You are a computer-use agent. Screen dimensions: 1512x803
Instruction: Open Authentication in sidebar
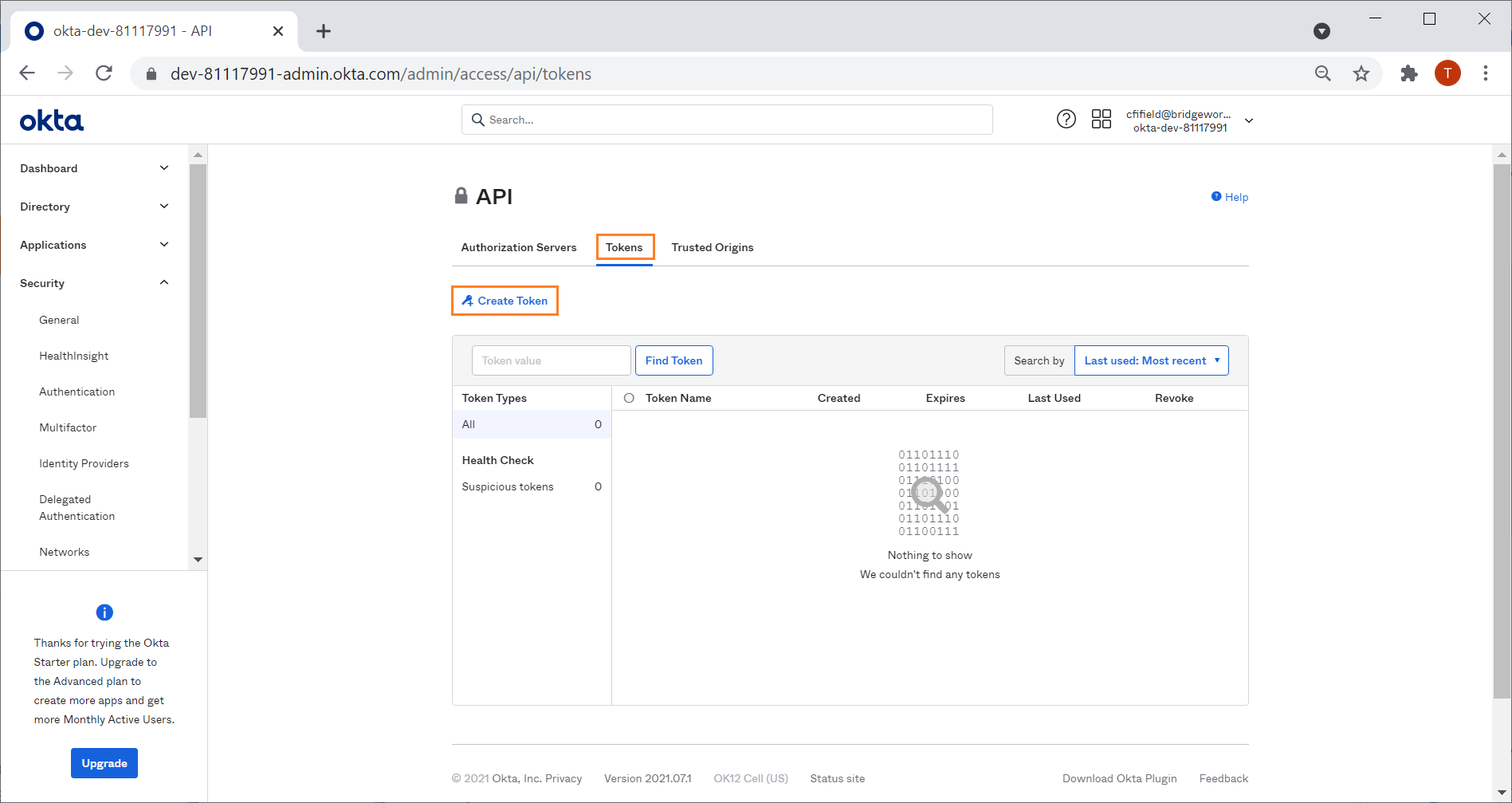coord(77,392)
